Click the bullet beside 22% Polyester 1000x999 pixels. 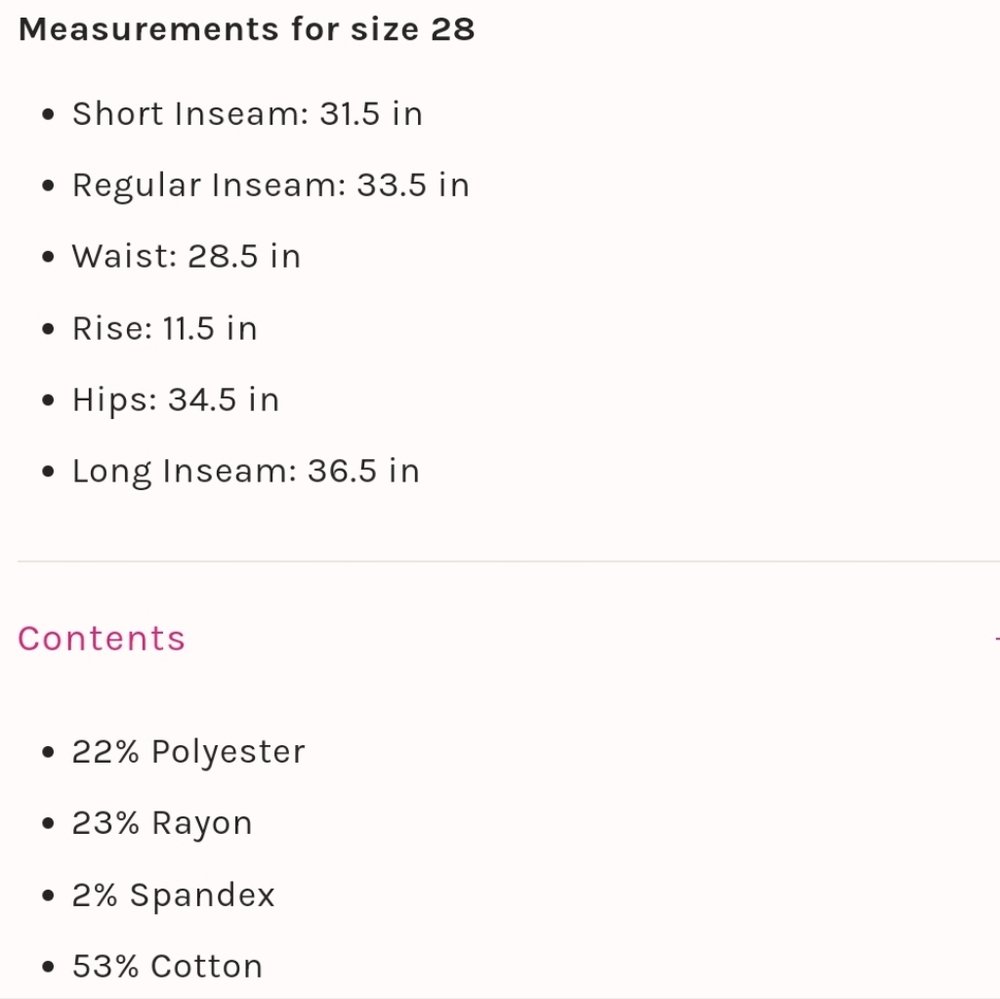[x=48, y=752]
